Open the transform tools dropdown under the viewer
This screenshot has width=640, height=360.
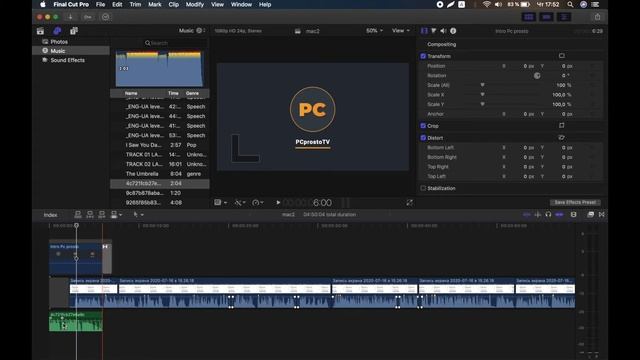point(220,202)
